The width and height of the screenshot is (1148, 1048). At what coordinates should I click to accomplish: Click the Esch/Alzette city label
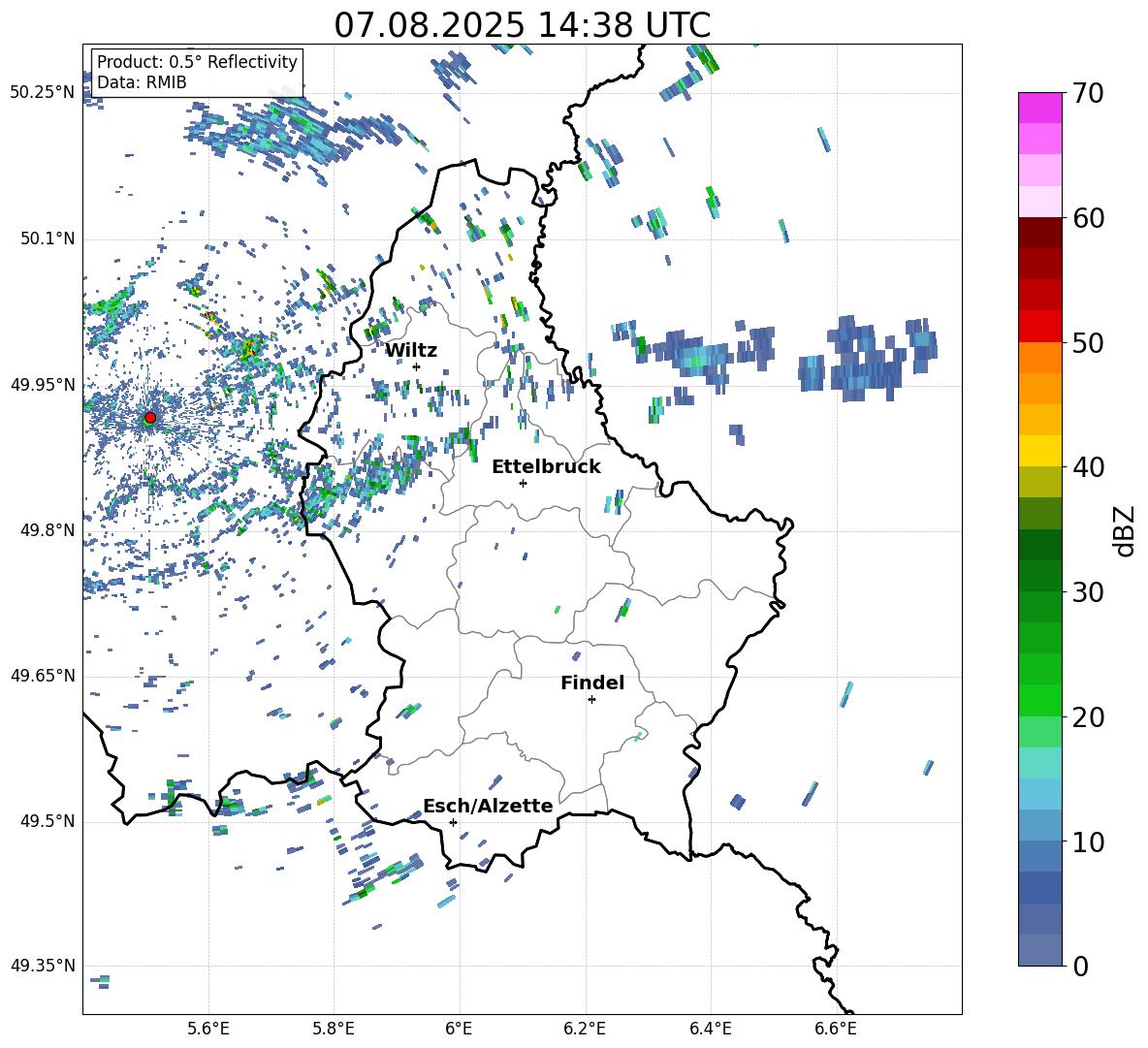(488, 806)
